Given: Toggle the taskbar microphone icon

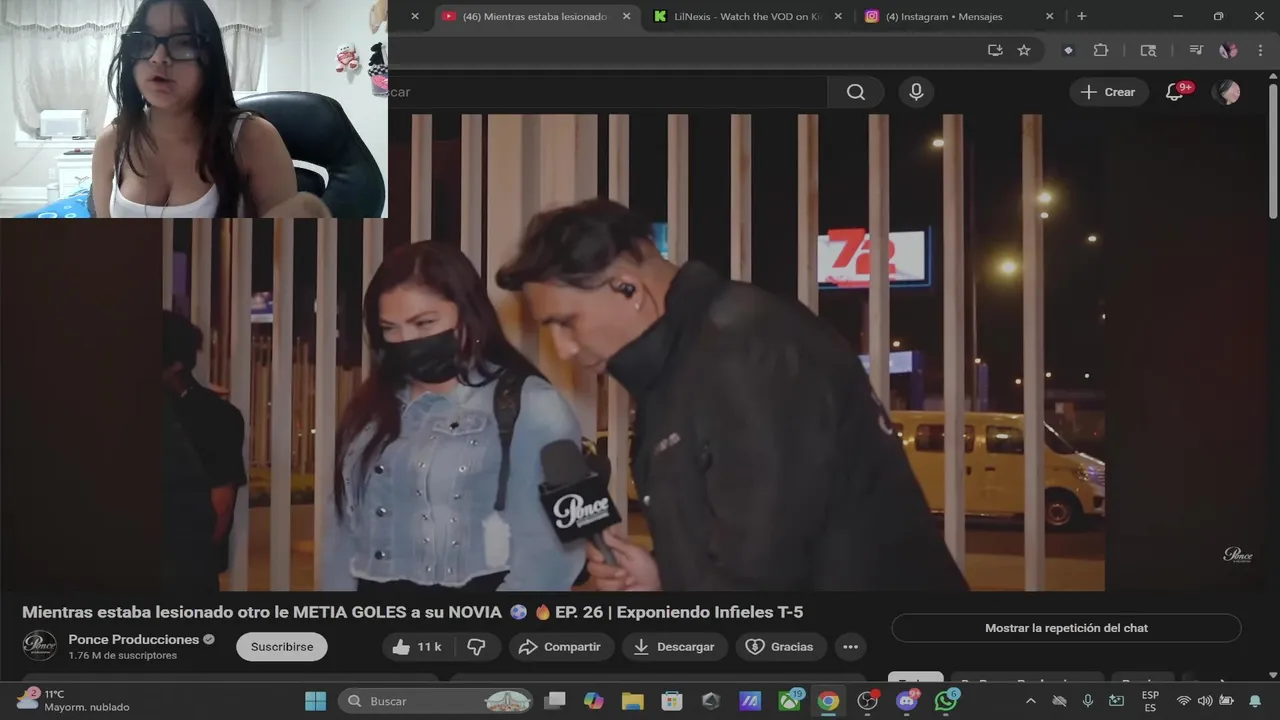Looking at the screenshot, I should (1088, 701).
